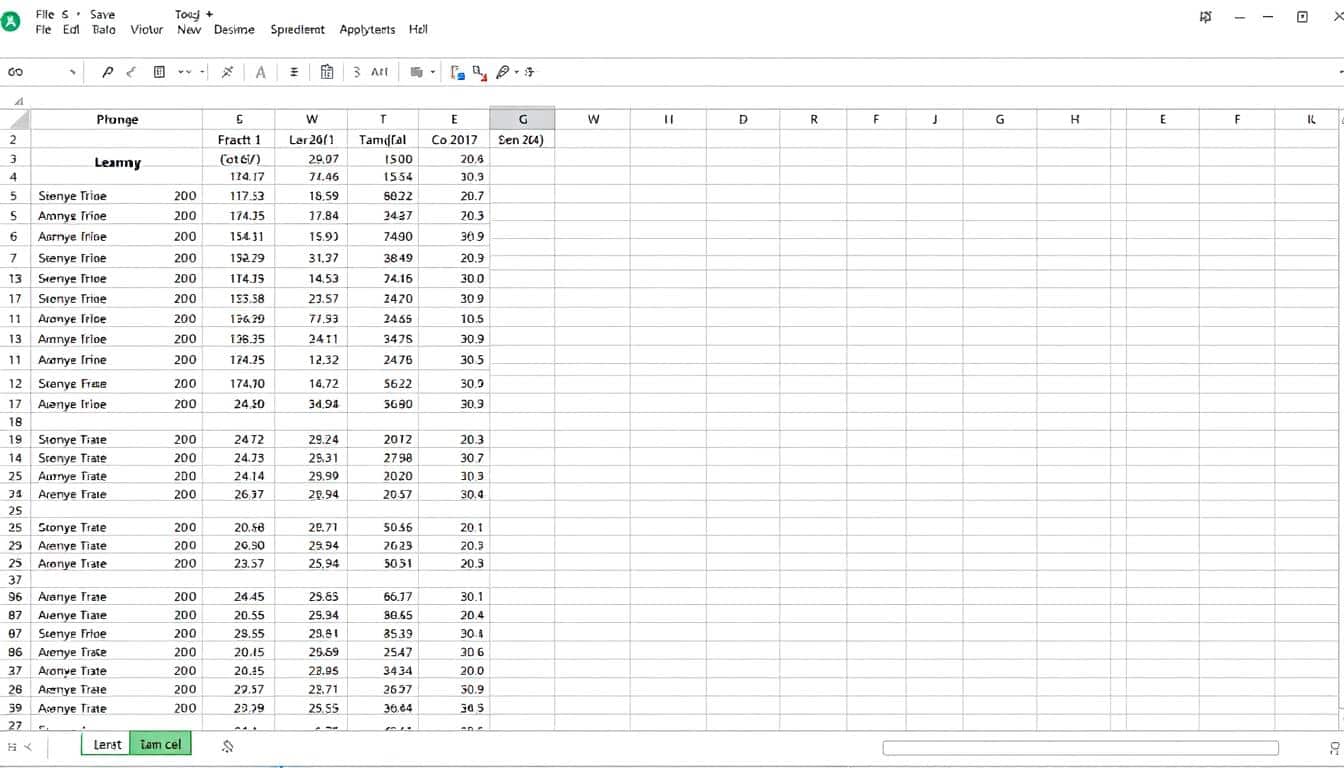Click the green app logo icon
Viewport: 1344px width, 768px height.
(11, 21)
